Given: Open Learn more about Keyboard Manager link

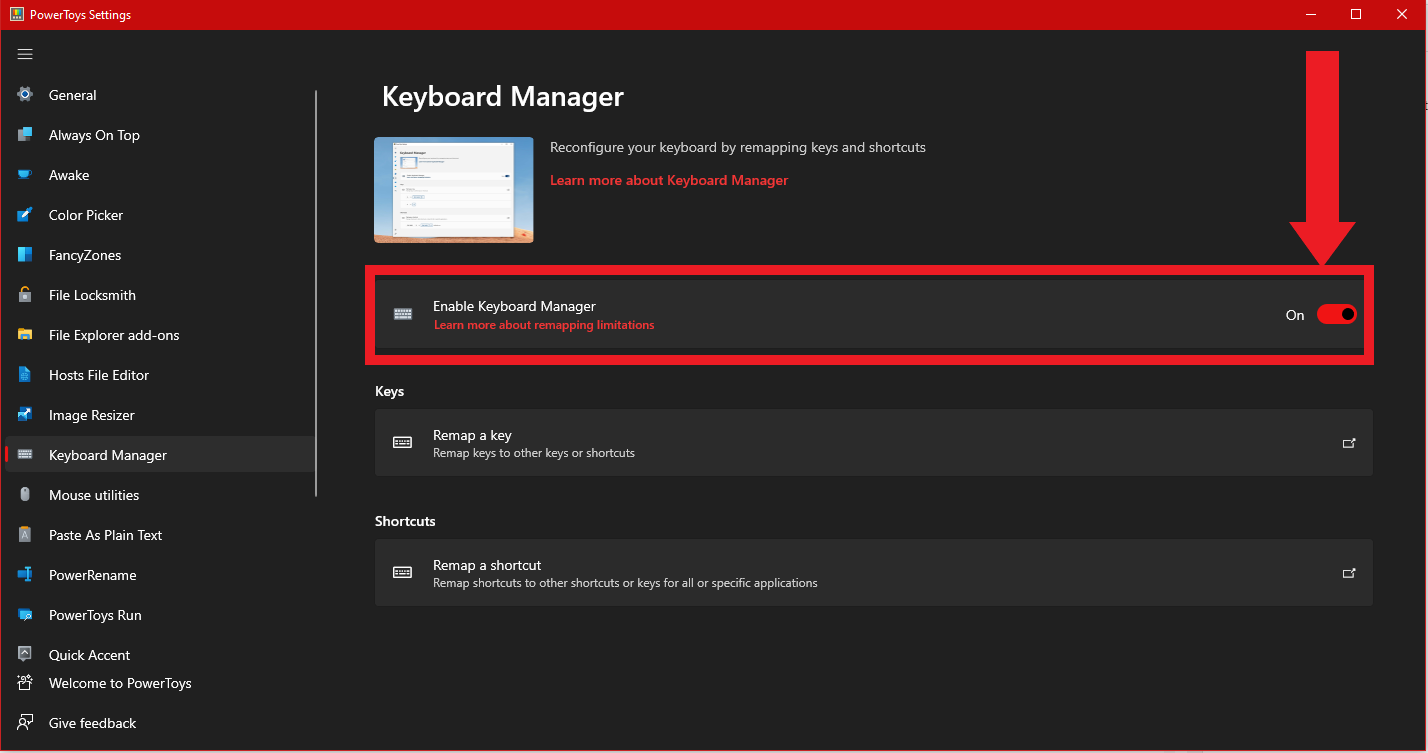Looking at the screenshot, I should 669,181.
